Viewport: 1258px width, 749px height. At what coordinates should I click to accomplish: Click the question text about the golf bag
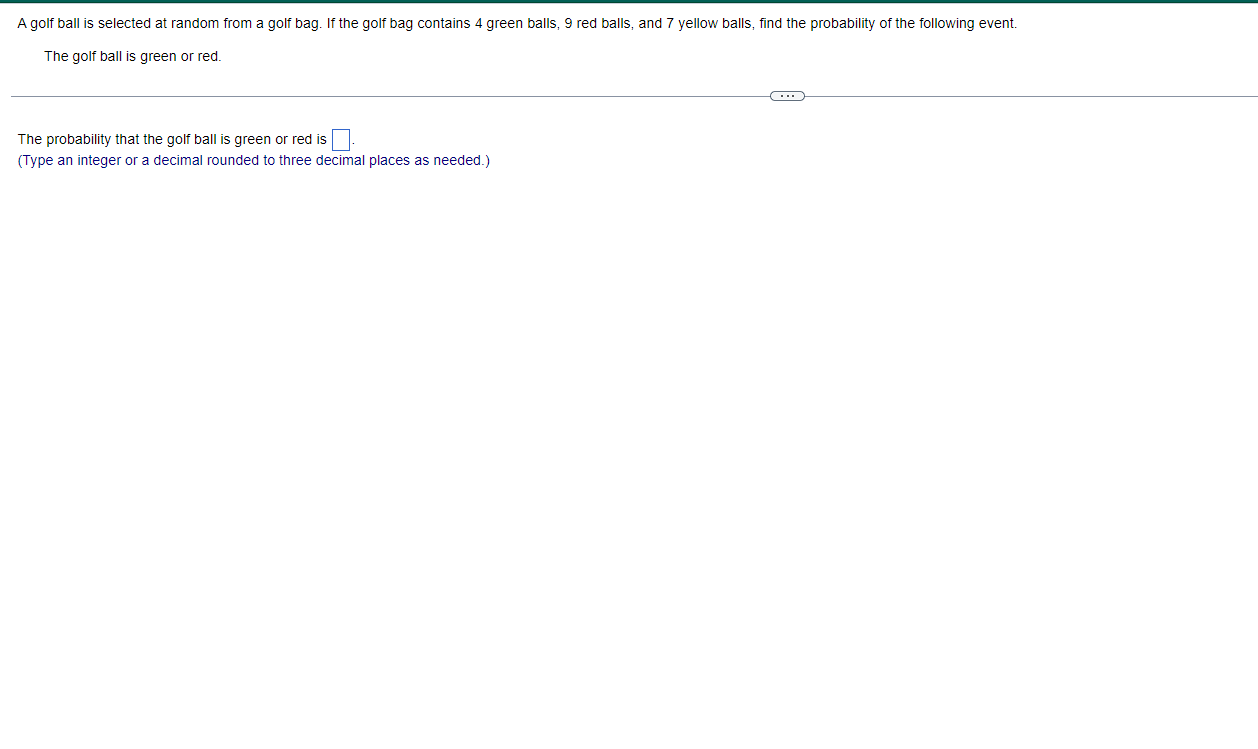pyautogui.click(x=517, y=23)
